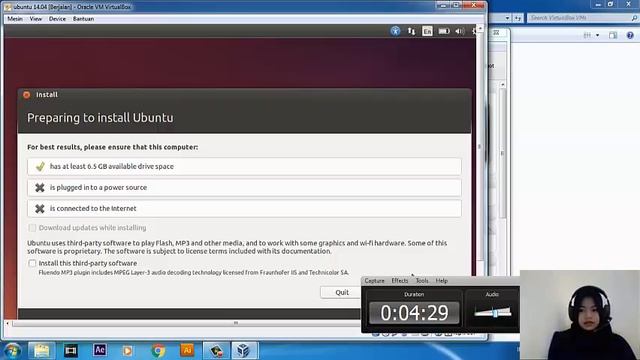Viewport: 640px width, 360px height.
Task: Click 'is connected to the Internet' row
Action: [244, 209]
